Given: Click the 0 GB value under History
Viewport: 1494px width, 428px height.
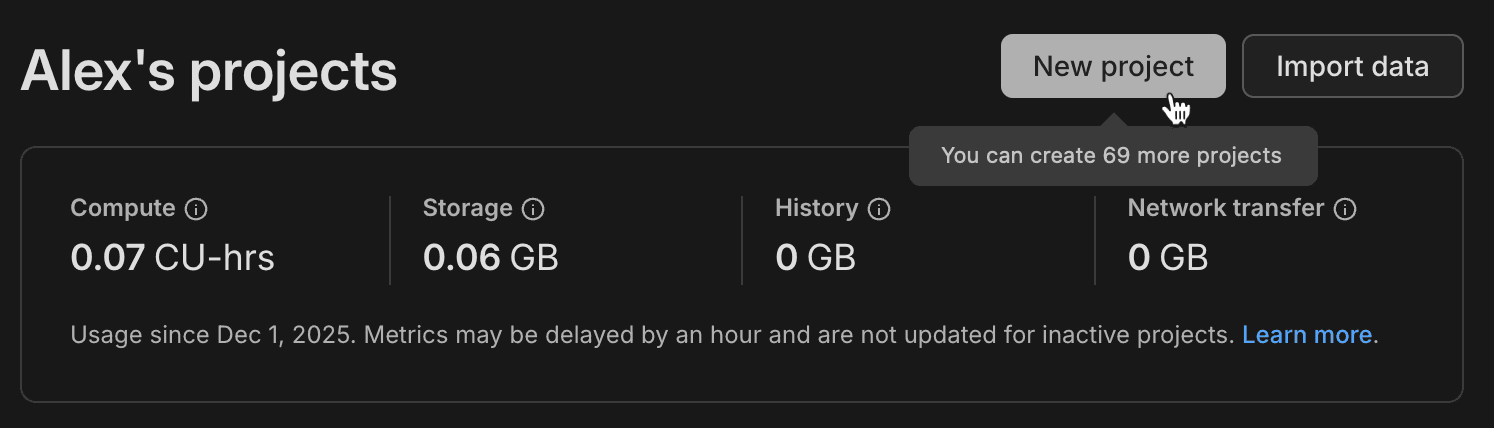Looking at the screenshot, I should [x=815, y=258].
